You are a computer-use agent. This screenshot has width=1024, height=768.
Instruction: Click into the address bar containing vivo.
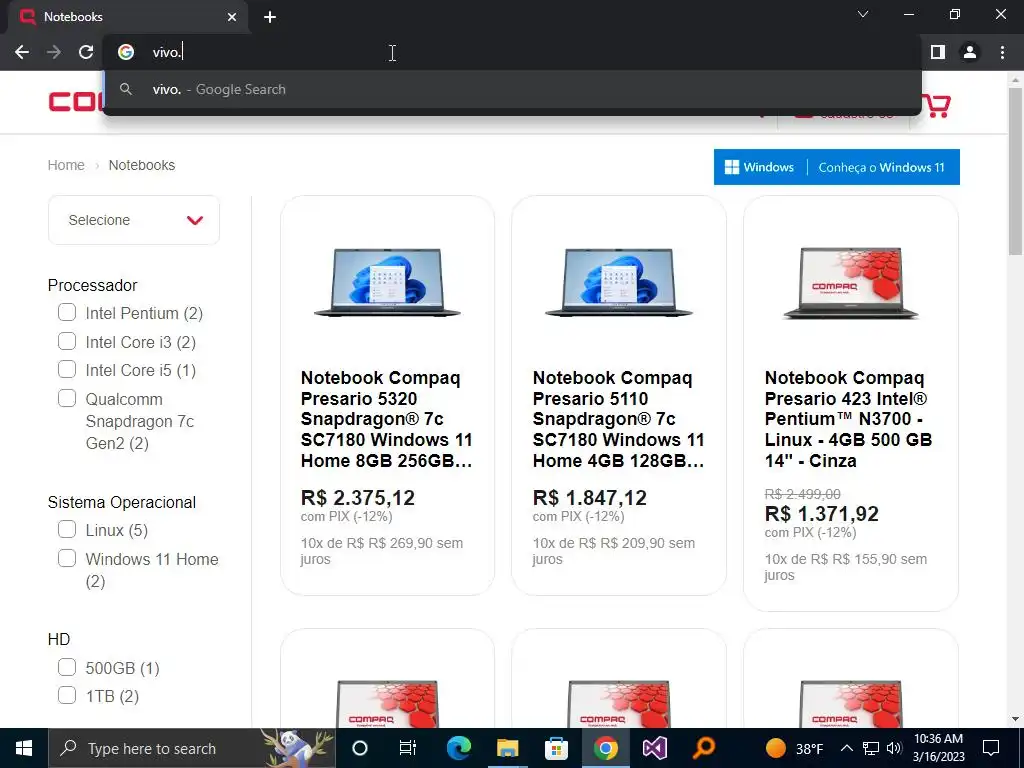512,52
